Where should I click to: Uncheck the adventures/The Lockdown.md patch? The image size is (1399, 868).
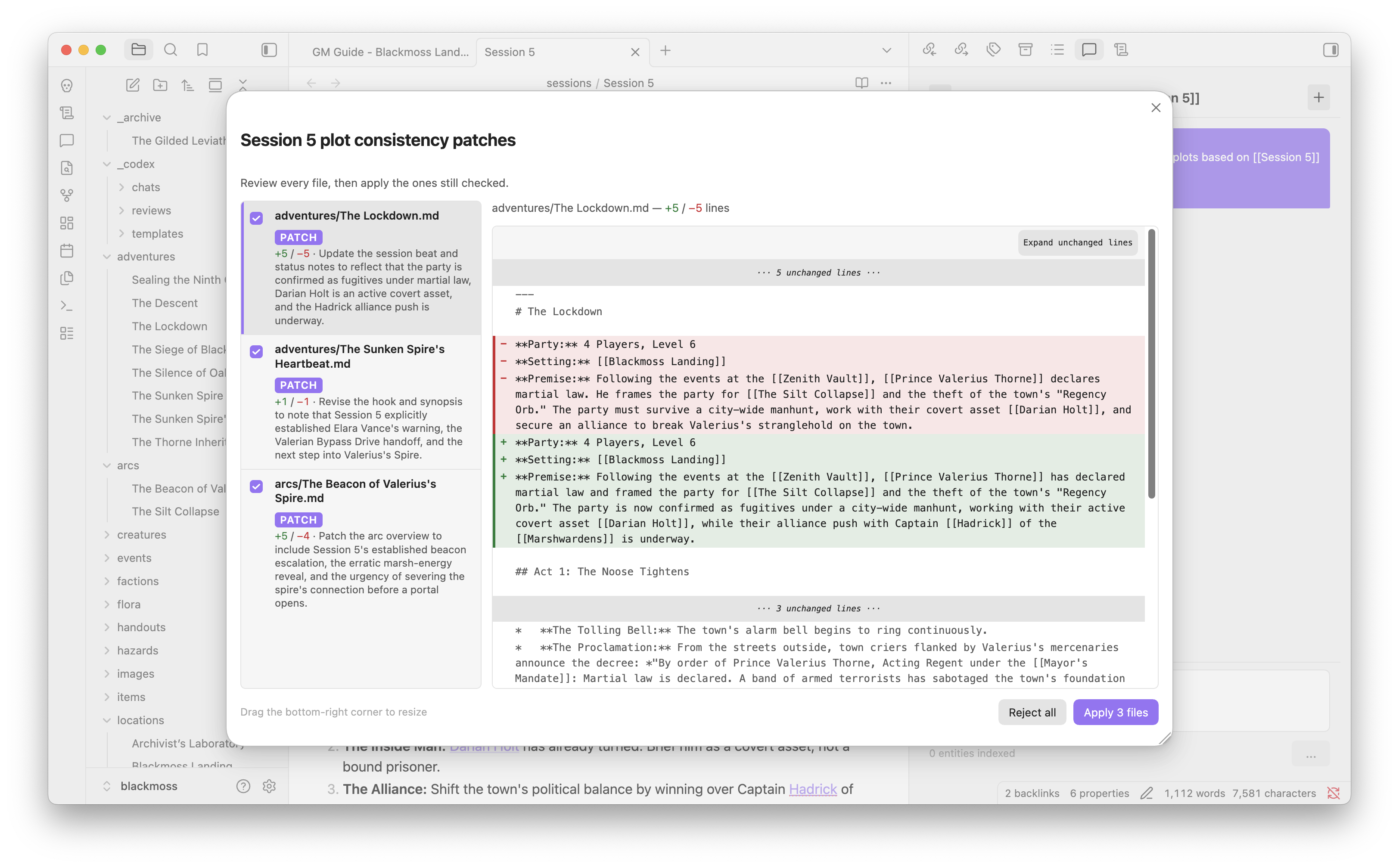tap(257, 218)
